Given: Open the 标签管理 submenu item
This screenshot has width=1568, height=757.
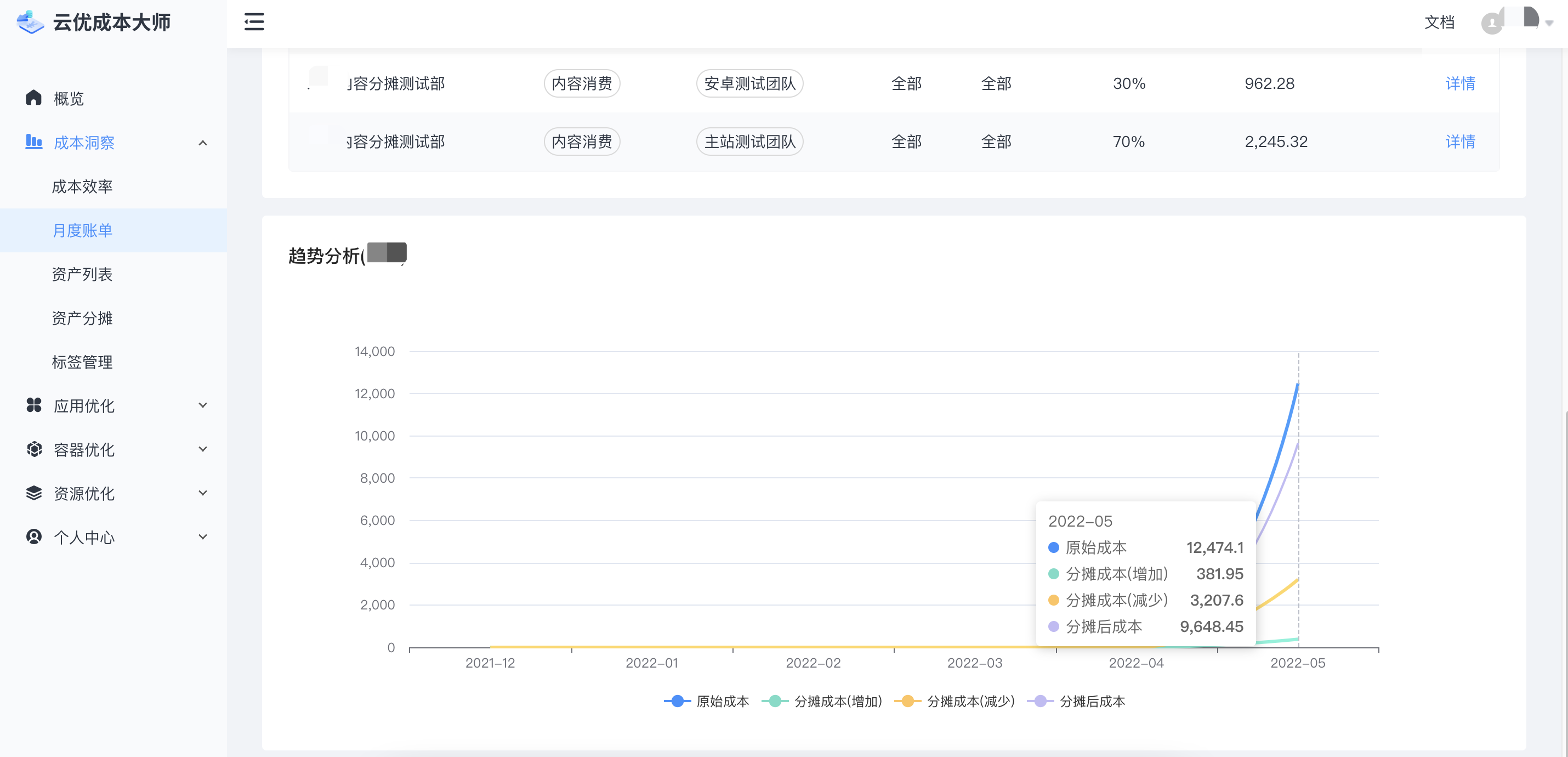Looking at the screenshot, I should (113, 361).
